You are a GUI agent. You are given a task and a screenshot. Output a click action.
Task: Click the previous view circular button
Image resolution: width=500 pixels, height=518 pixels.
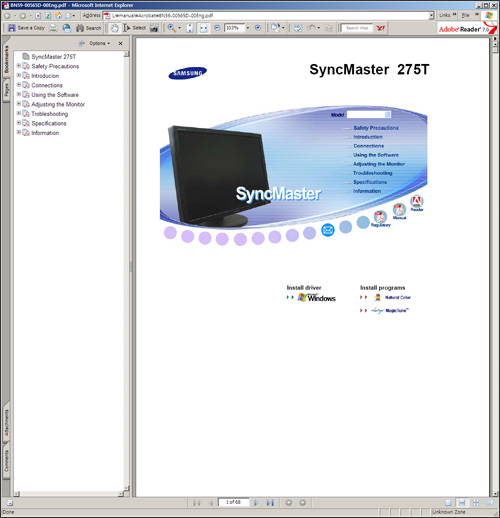coord(289,502)
